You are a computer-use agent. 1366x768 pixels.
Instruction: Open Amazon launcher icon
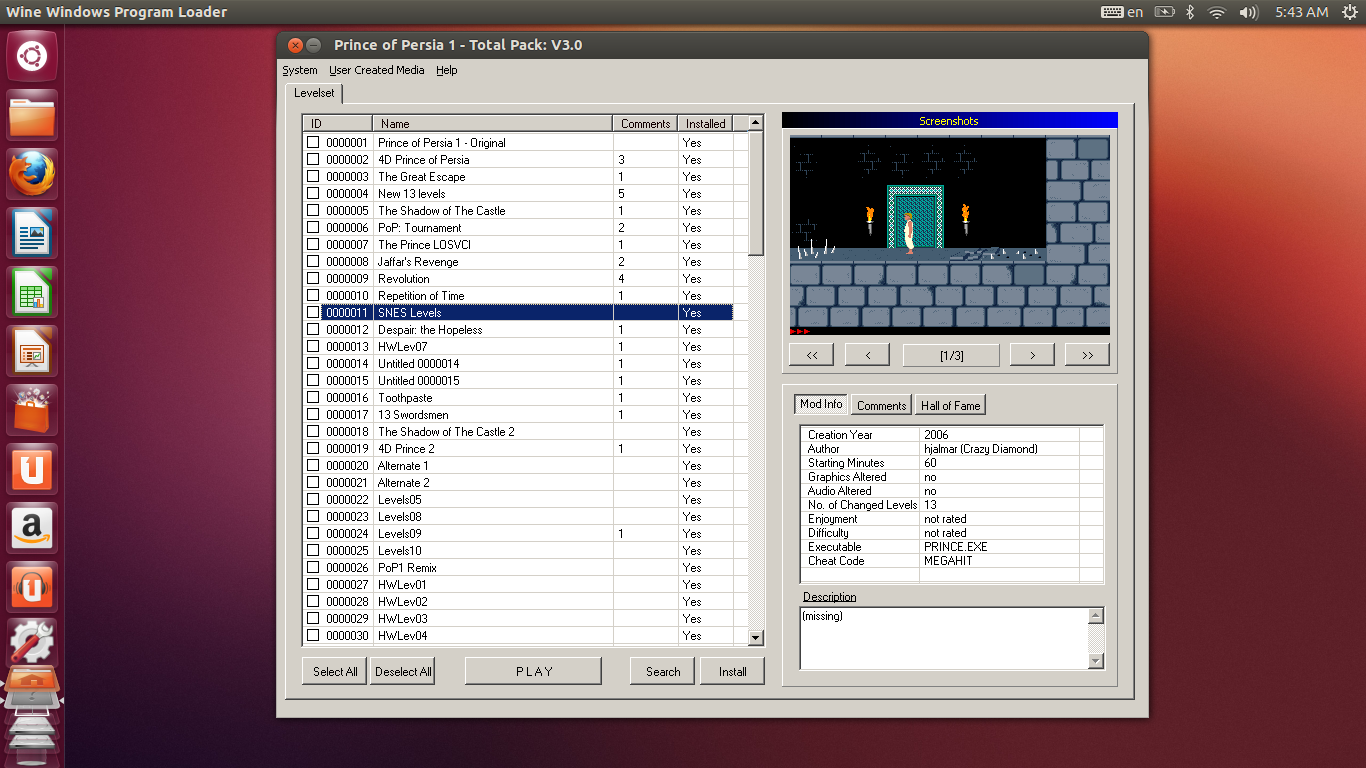pyautogui.click(x=32, y=528)
